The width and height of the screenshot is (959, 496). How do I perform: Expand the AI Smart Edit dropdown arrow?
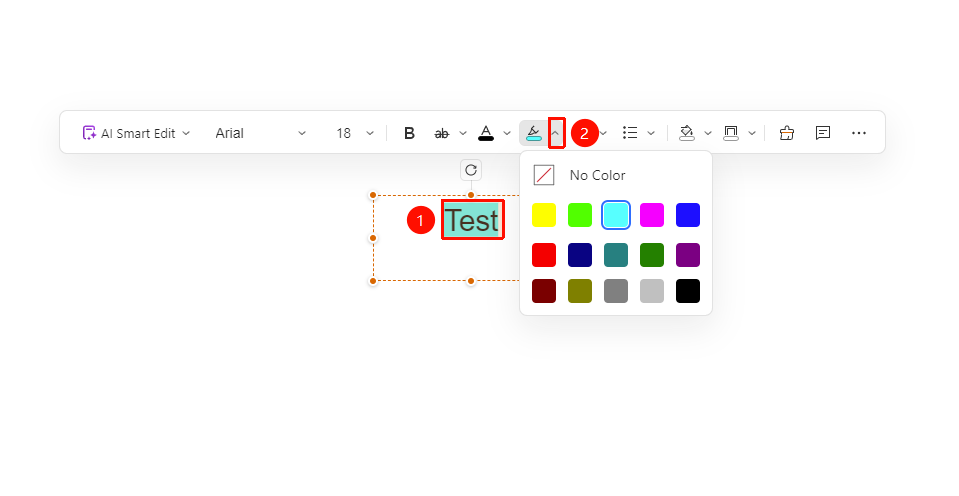pos(187,133)
